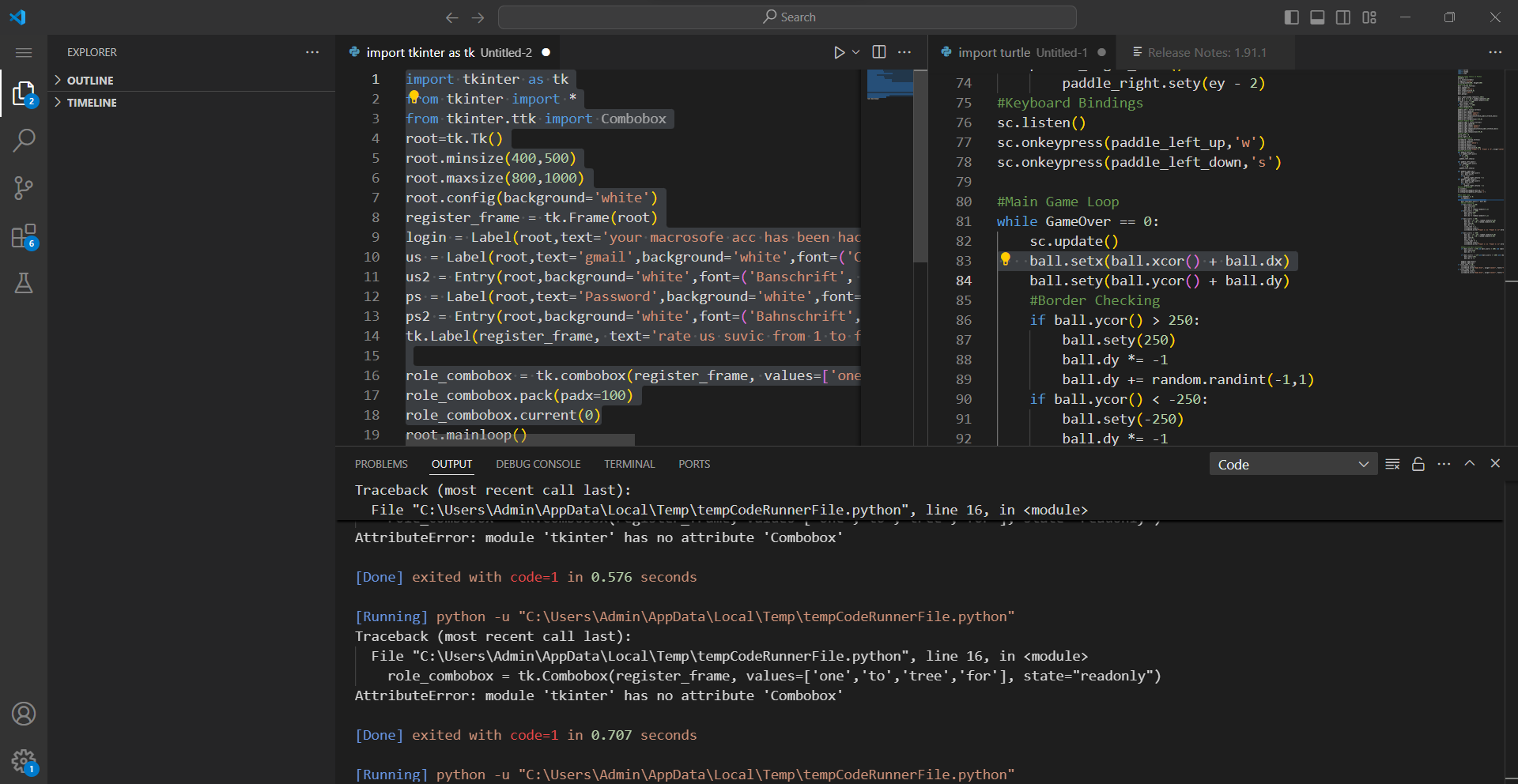Switch to the DEBUG CONSOLE tab

[x=538, y=464]
